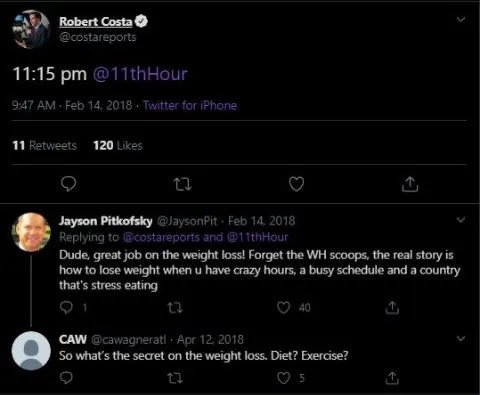This screenshot has height=395, width=480.
Task: Reply to Jayson Pitkofsky's tweet
Action: point(66,307)
